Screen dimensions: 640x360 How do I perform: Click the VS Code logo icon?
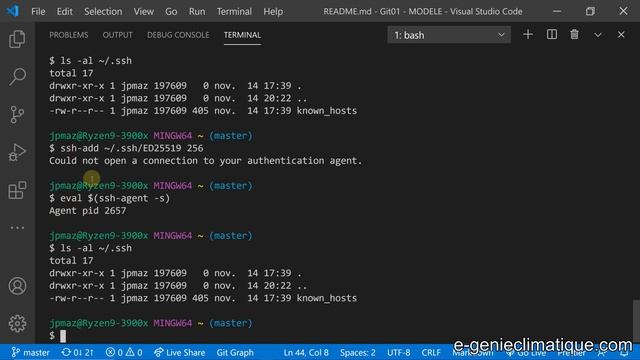(x=13, y=11)
